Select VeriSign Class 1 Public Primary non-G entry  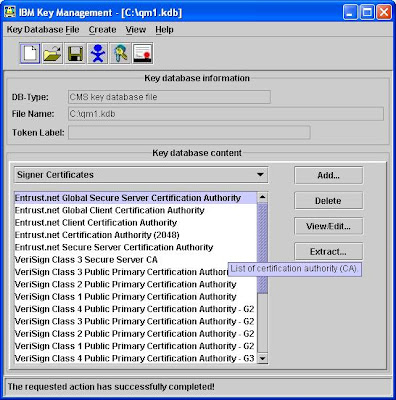click(136, 297)
